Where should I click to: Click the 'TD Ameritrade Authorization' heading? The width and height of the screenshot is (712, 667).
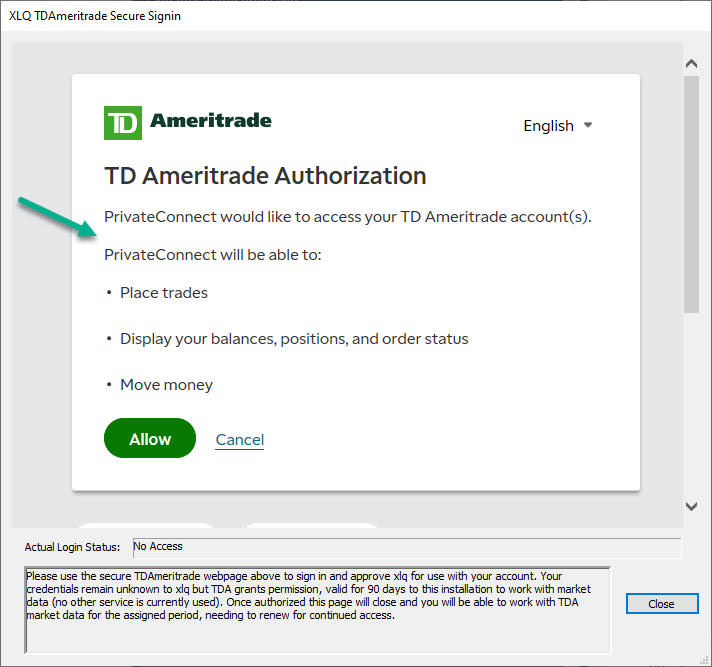pyautogui.click(x=265, y=176)
